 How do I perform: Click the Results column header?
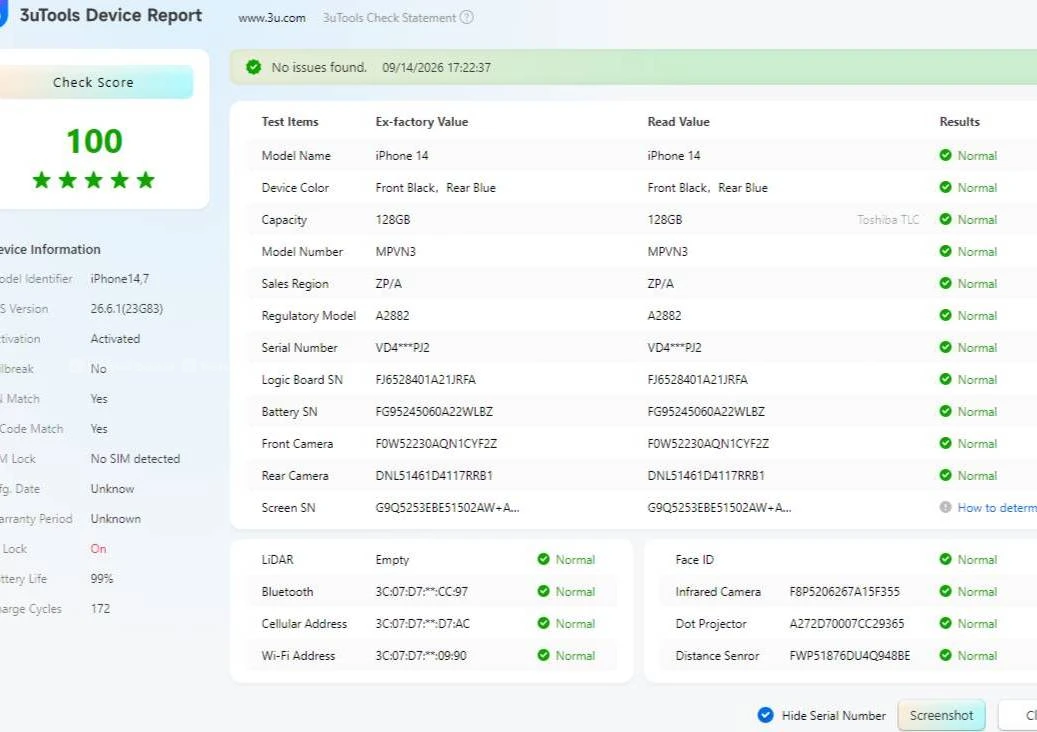[960, 122]
